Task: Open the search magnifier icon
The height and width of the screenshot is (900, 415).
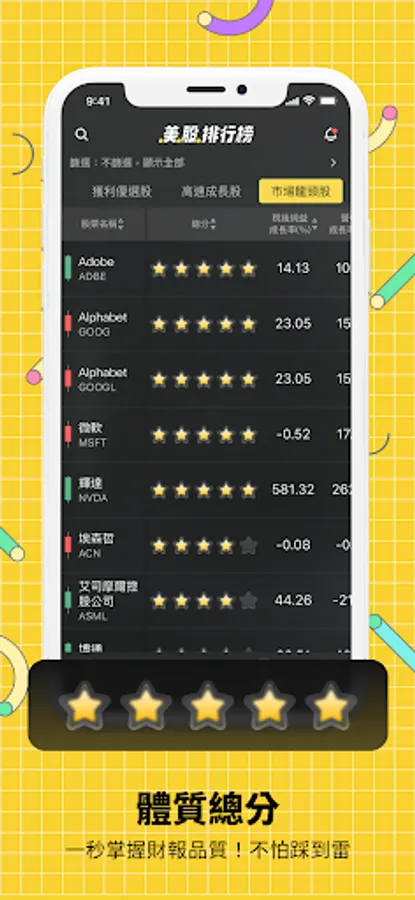Action: 82,135
